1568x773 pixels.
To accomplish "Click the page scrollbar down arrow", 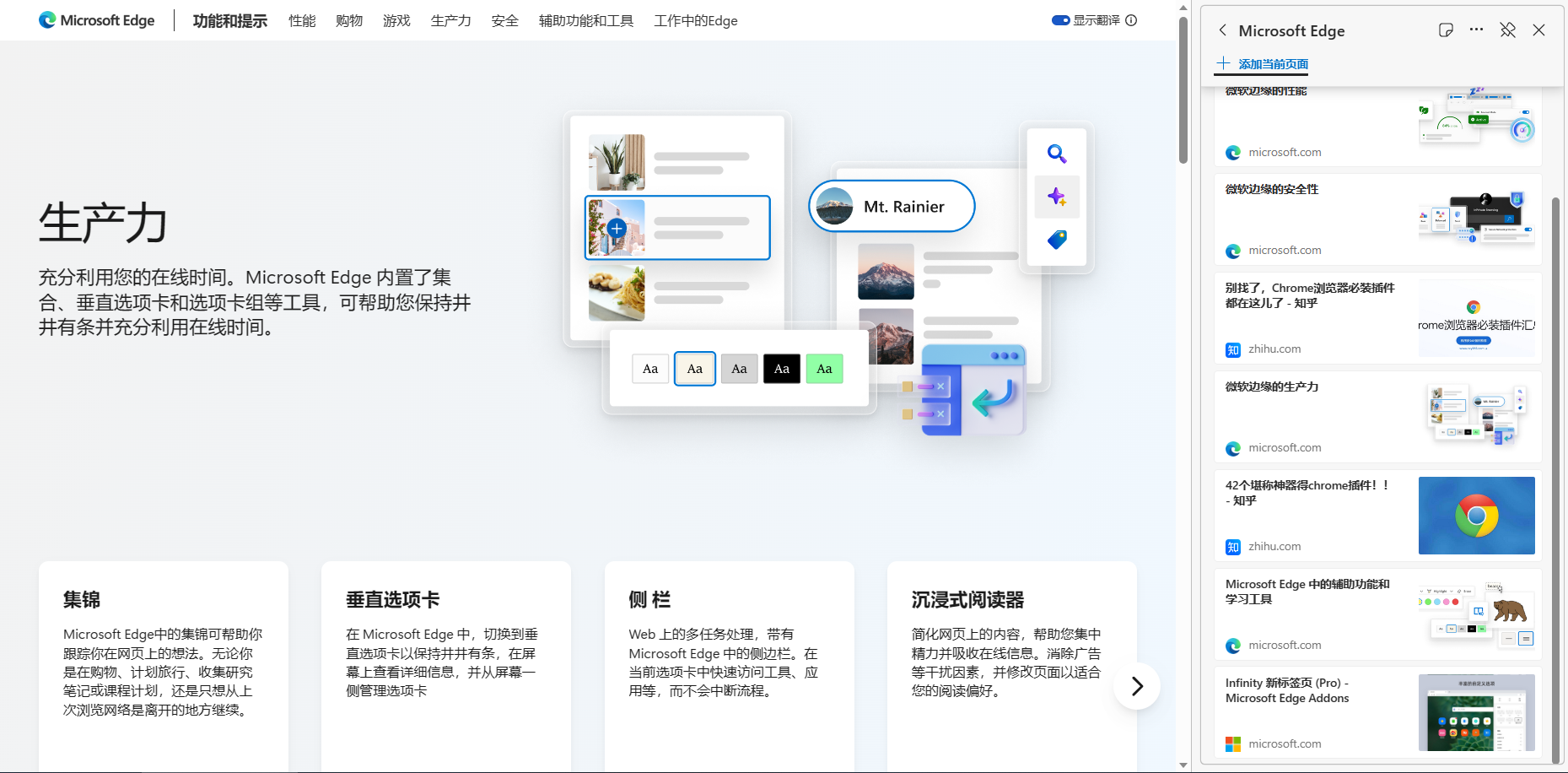I will (x=1183, y=765).
